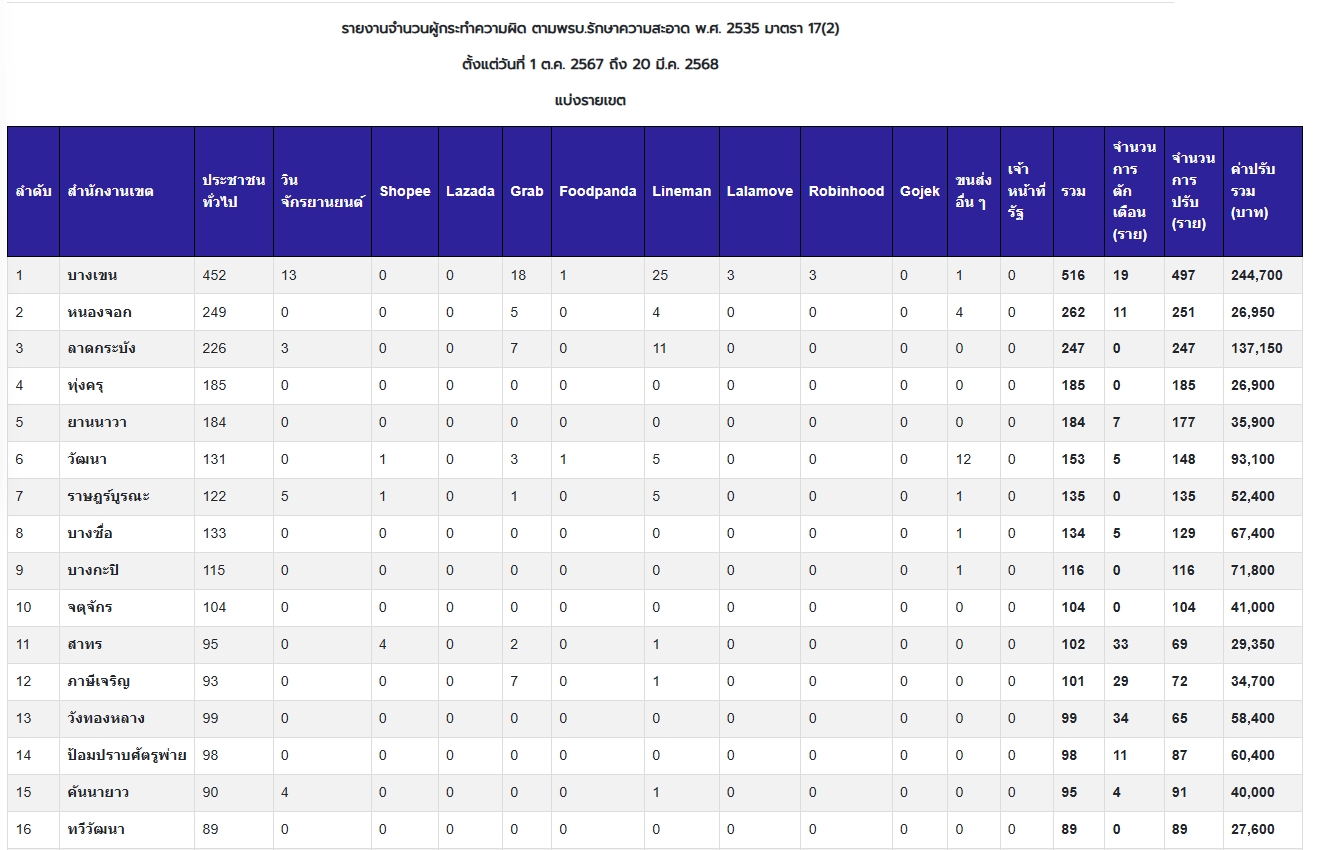Select district name วังทองหลาง
Image resolution: width=1326 pixels, height=850 pixels.
coord(104,718)
